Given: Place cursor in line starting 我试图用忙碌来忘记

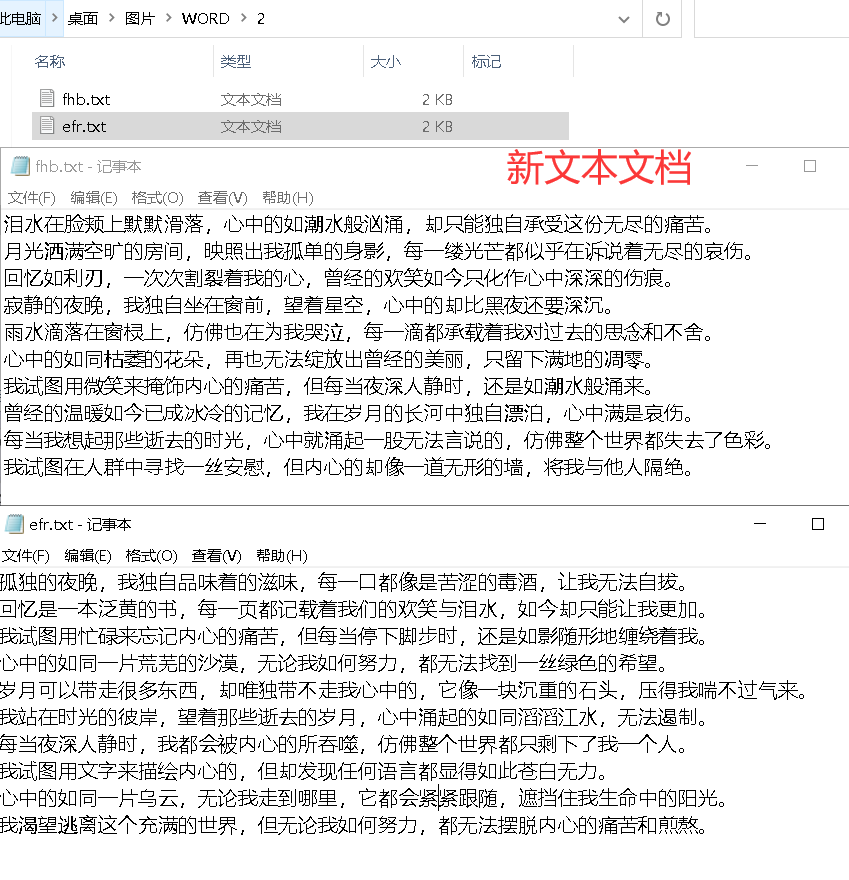Looking at the screenshot, I should (x=355, y=636).
